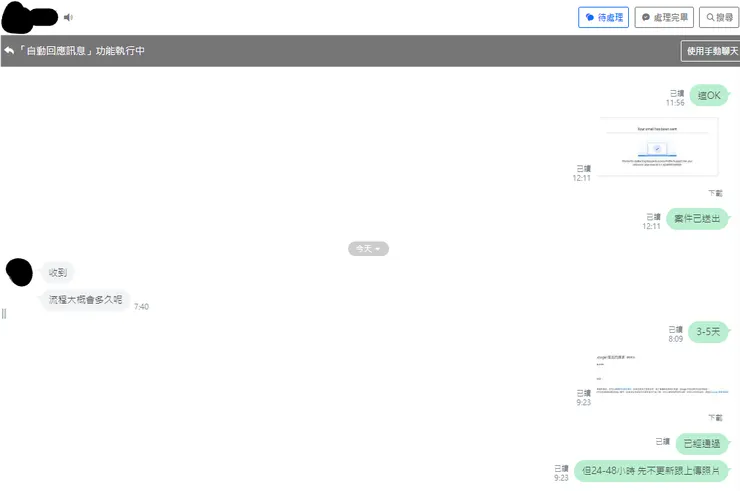Click the sender's blacked-out avatar
This screenshot has width=740, height=491.
tap(19, 272)
